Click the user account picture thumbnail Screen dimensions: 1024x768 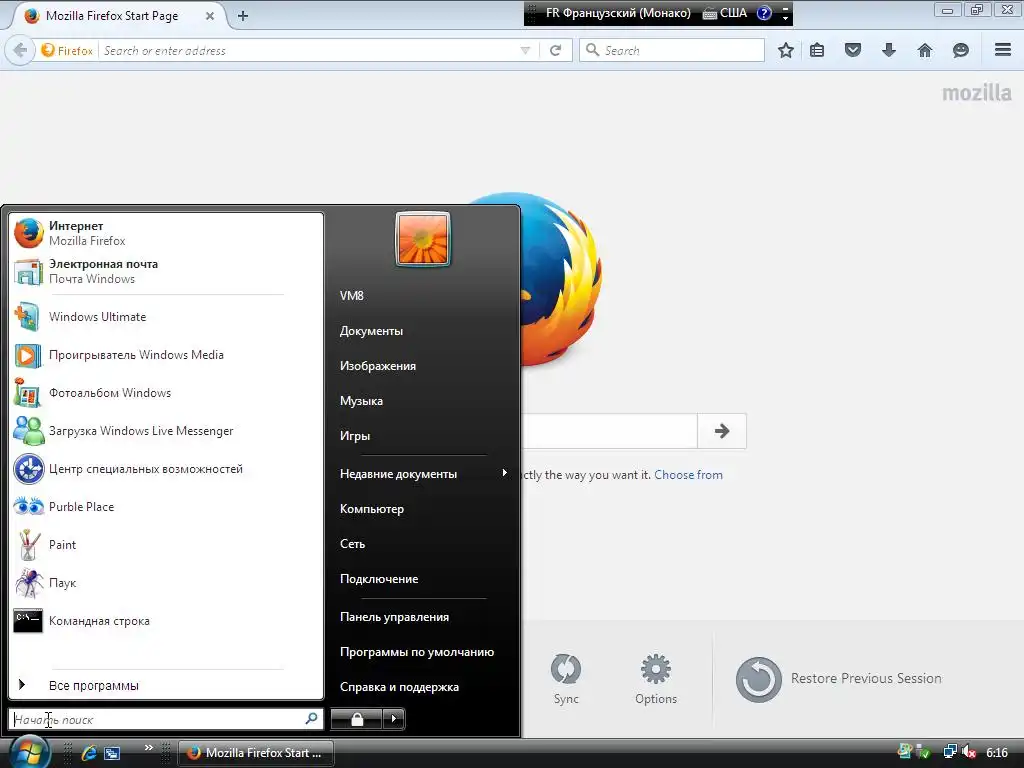pos(423,239)
